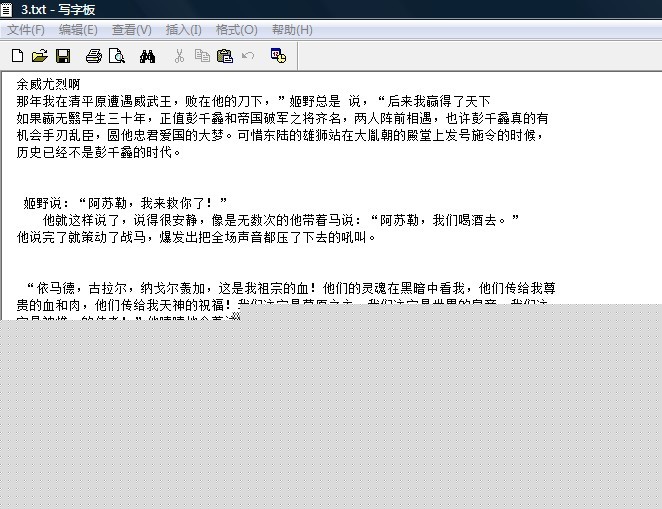The width and height of the screenshot is (662, 509).
Task: Click the line '历史已经不是彭千蠡的时代。'
Action: [x=99, y=152]
